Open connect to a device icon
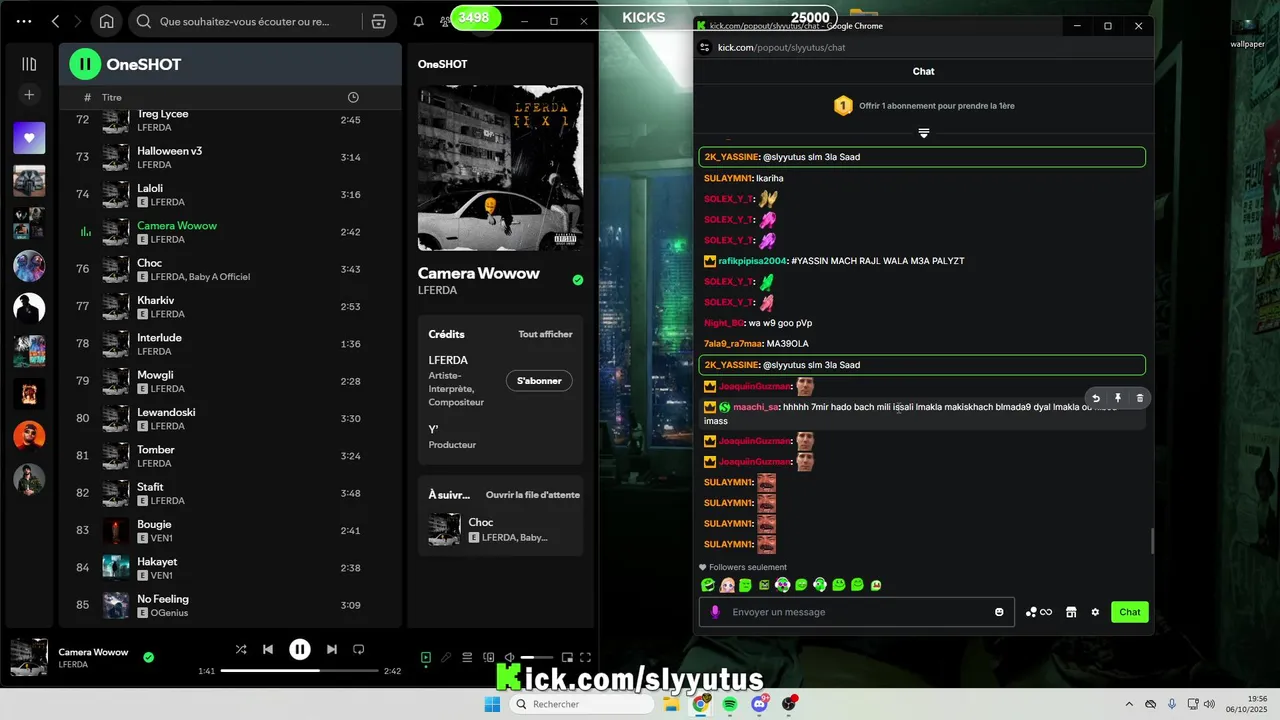The image size is (1280, 720). (488, 657)
